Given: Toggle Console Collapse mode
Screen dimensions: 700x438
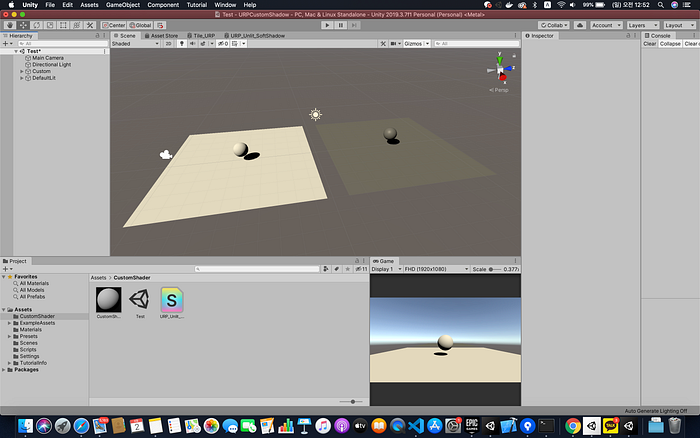Looking at the screenshot, I should coord(670,44).
